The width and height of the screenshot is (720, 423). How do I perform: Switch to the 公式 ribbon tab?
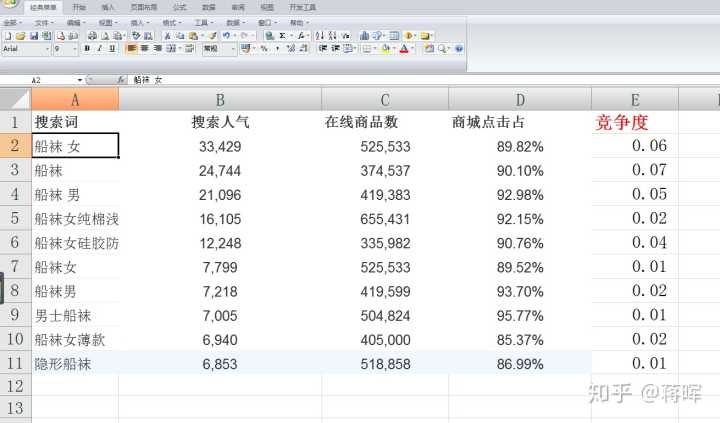tap(179, 7)
